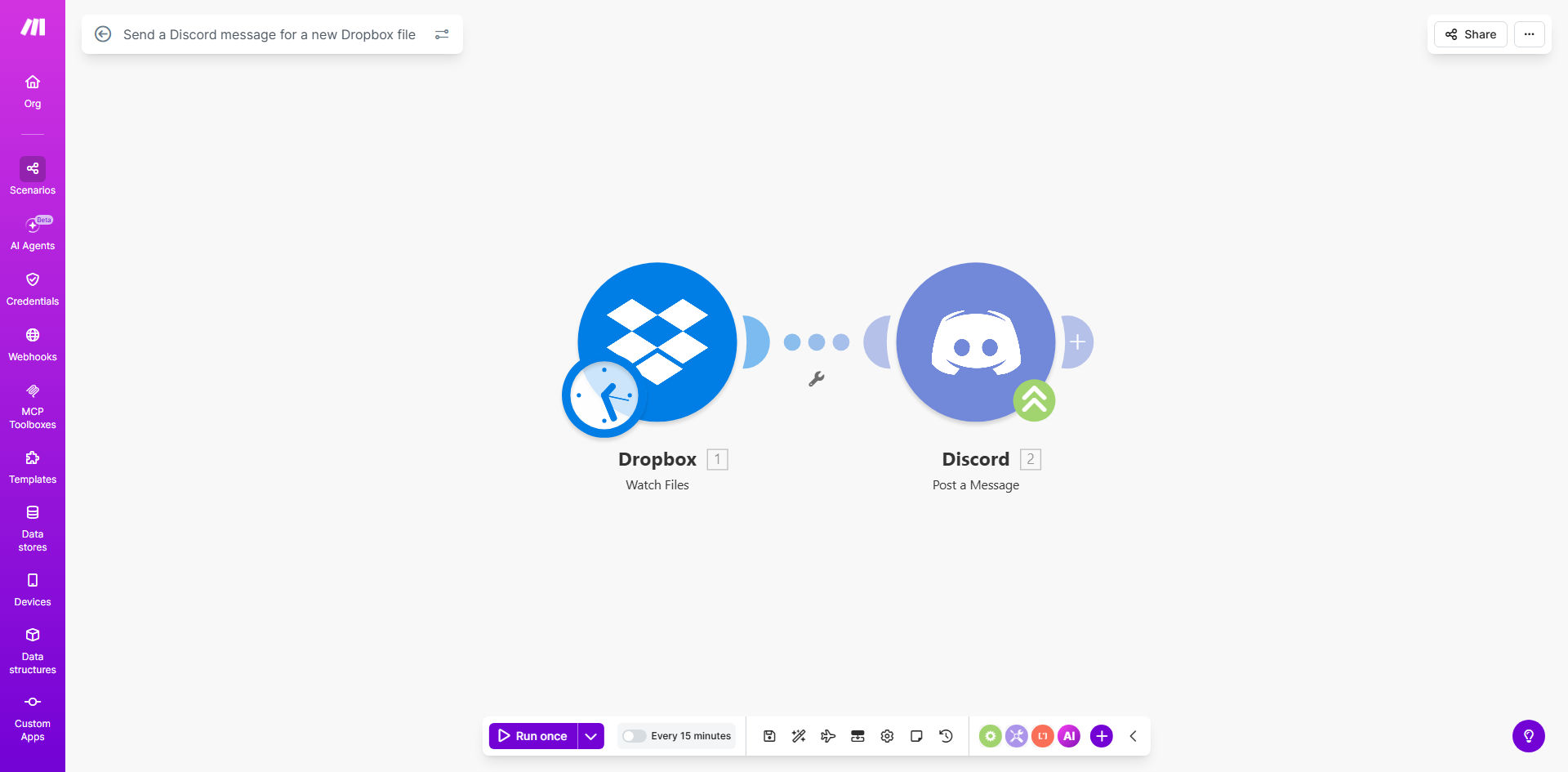Click the green flow control tools icon
The height and width of the screenshot is (772, 1568).
pyautogui.click(x=990, y=736)
